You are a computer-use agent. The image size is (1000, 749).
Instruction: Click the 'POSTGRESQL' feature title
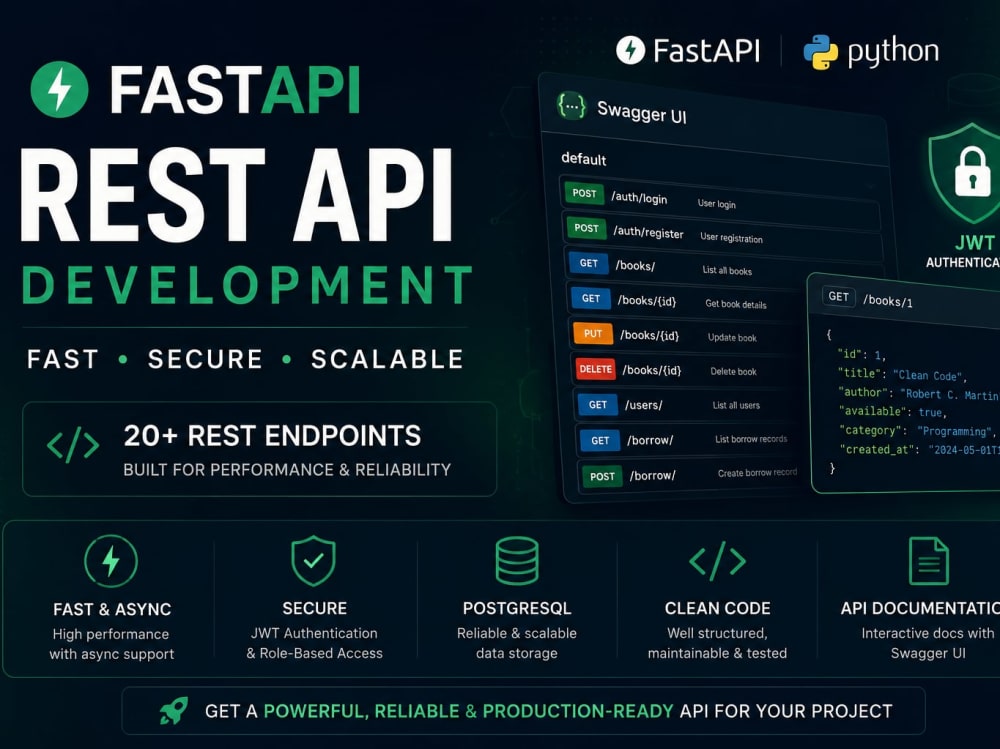[517, 608]
